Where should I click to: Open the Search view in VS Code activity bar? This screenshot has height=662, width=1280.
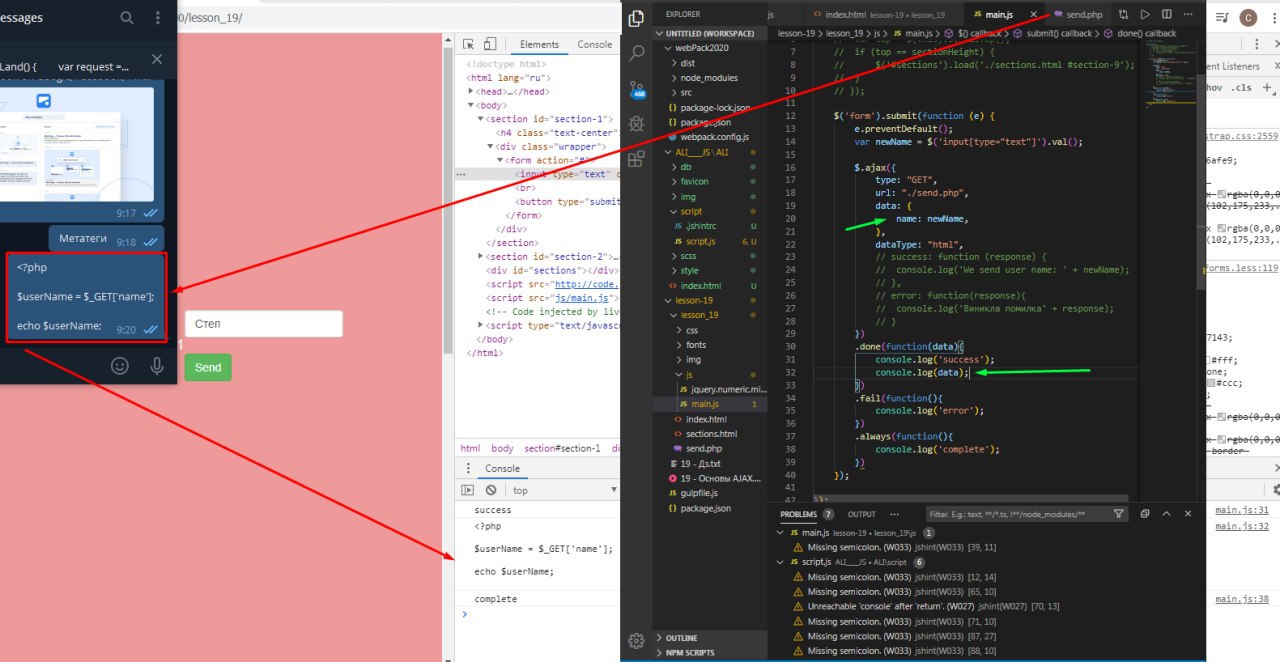click(x=637, y=54)
